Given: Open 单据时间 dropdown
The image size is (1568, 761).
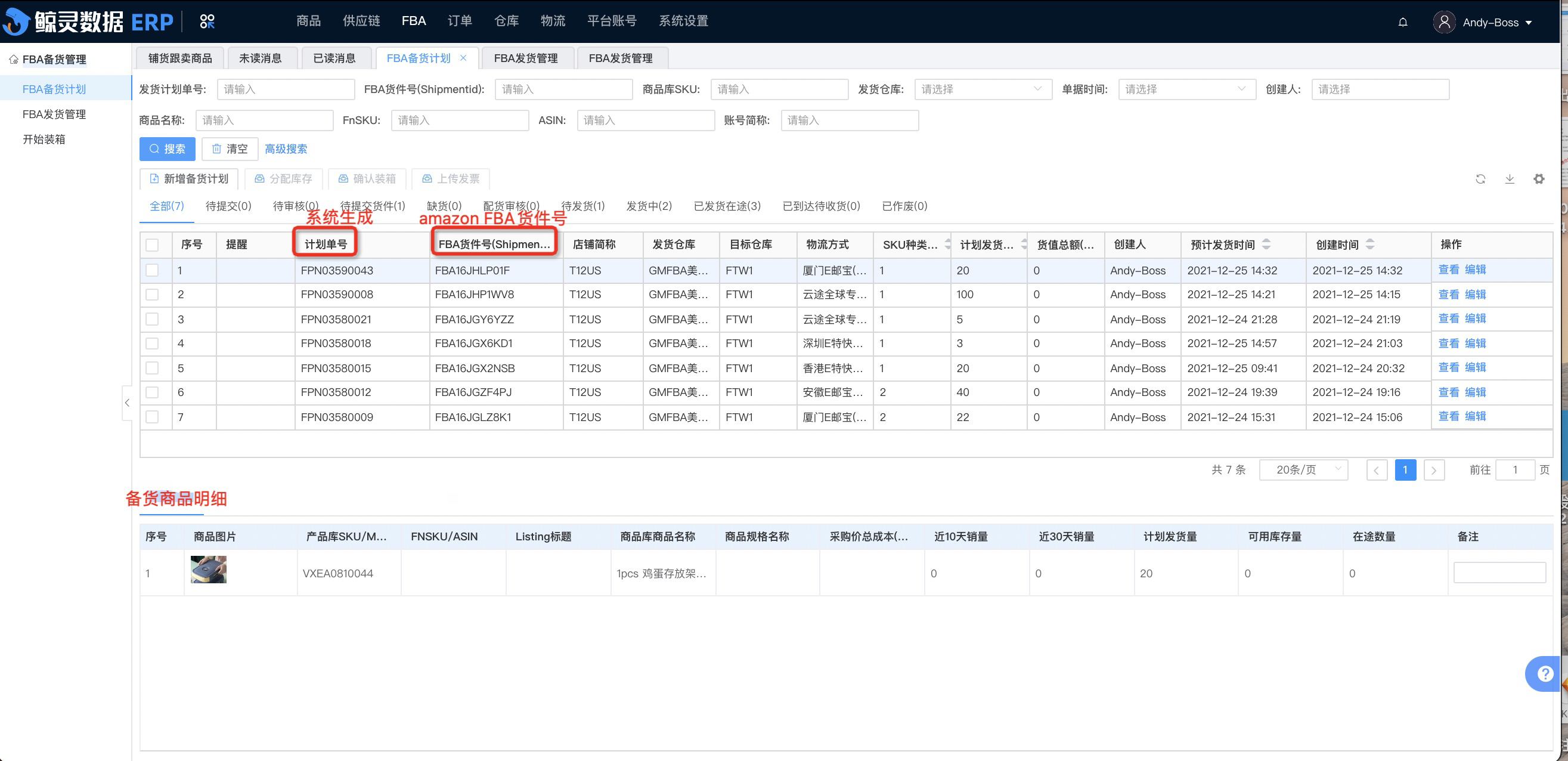Looking at the screenshot, I should coord(1186,89).
